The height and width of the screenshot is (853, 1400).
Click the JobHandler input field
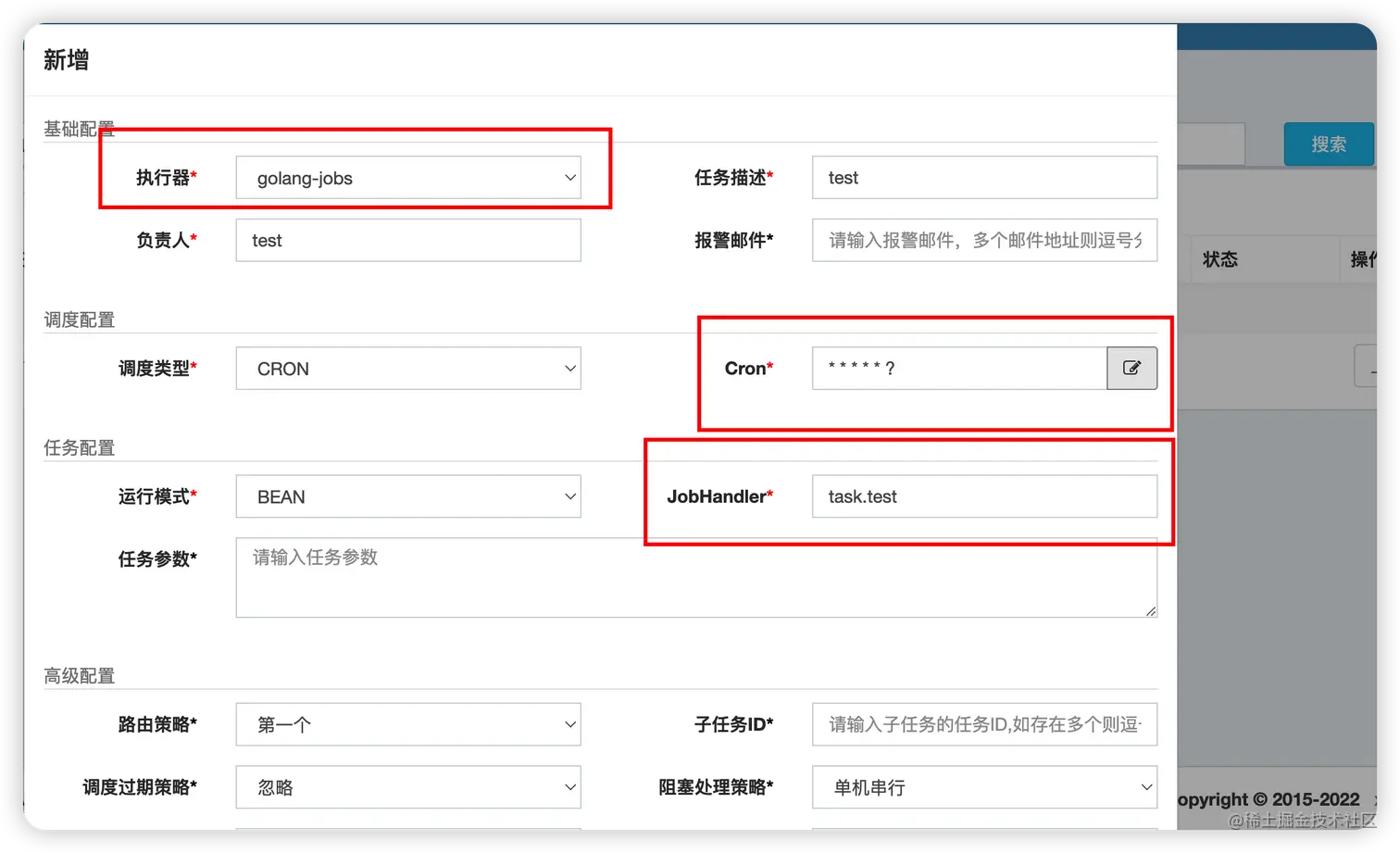tap(985, 496)
